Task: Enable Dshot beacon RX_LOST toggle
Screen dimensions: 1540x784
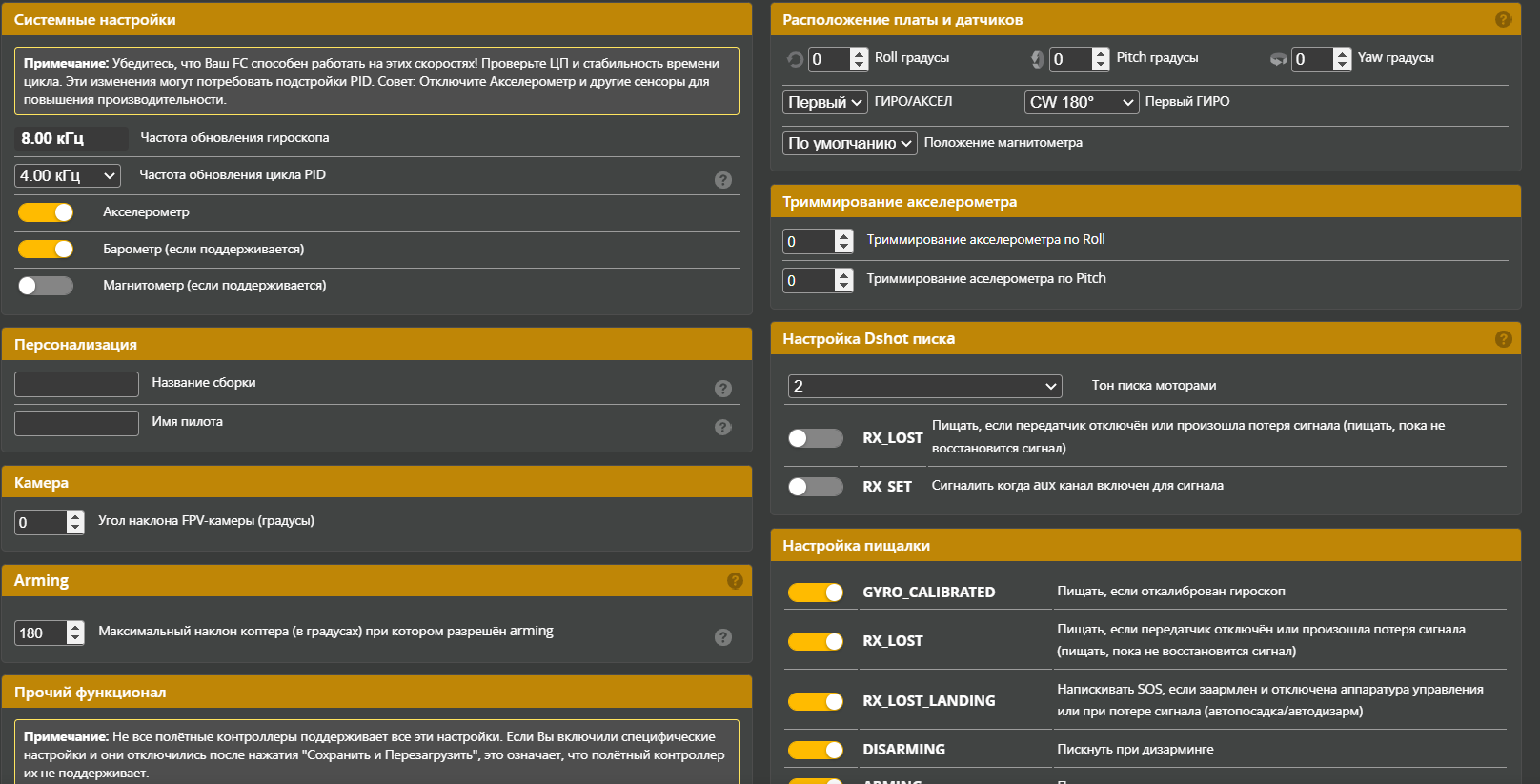Action: tap(815, 438)
